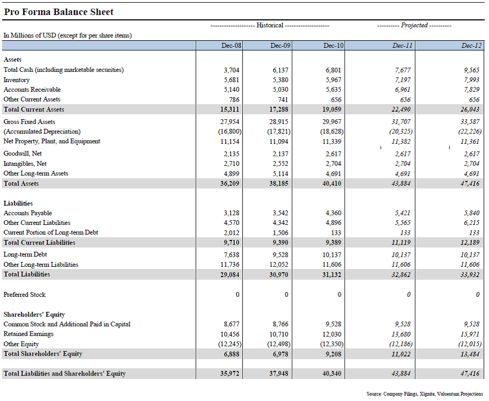Click Total Liabilities and Shareholders' Equity label
This screenshot has width=489, height=401.
click(65, 374)
